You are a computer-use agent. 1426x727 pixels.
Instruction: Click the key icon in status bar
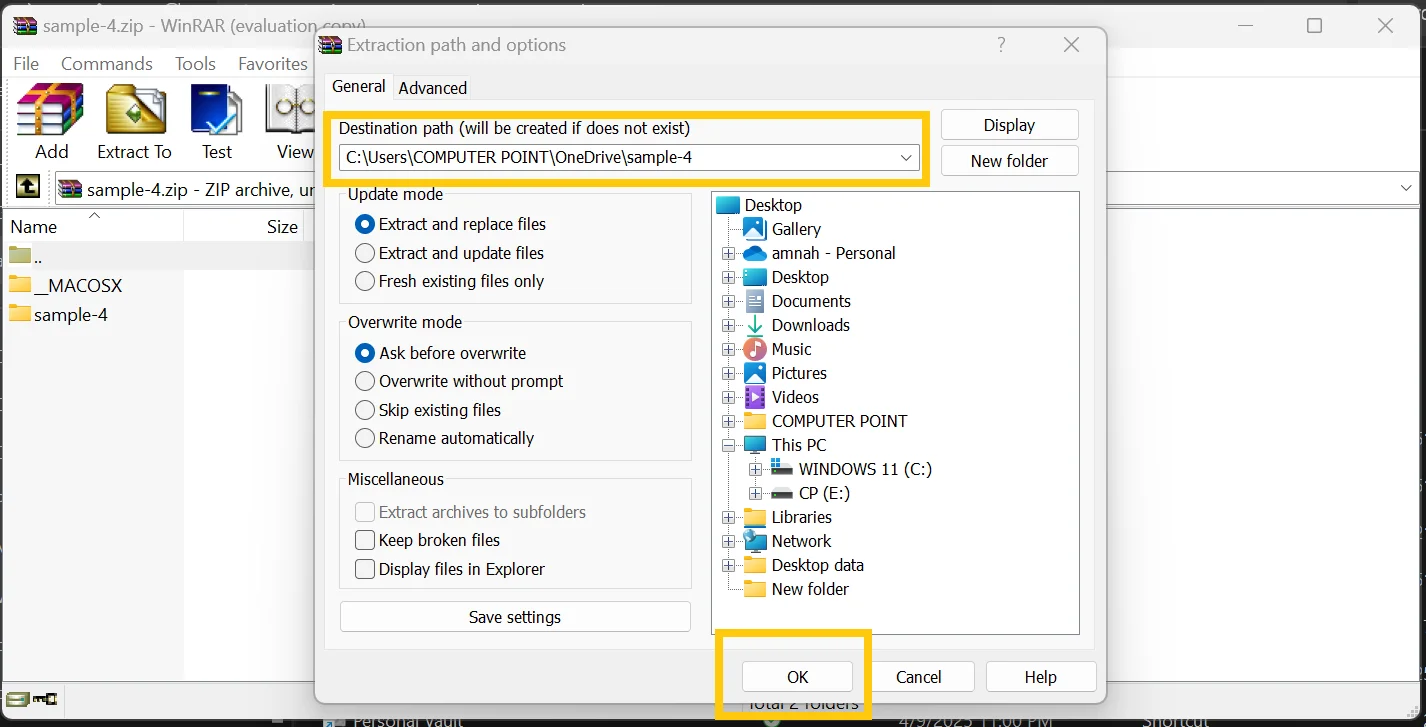click(45, 699)
